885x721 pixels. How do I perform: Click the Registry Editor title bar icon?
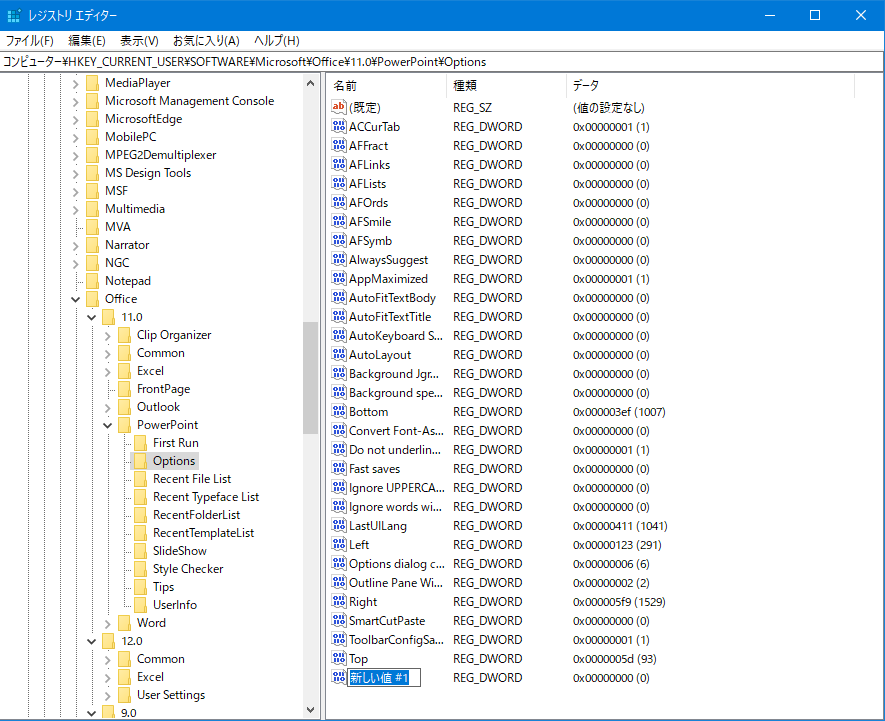coord(14,16)
